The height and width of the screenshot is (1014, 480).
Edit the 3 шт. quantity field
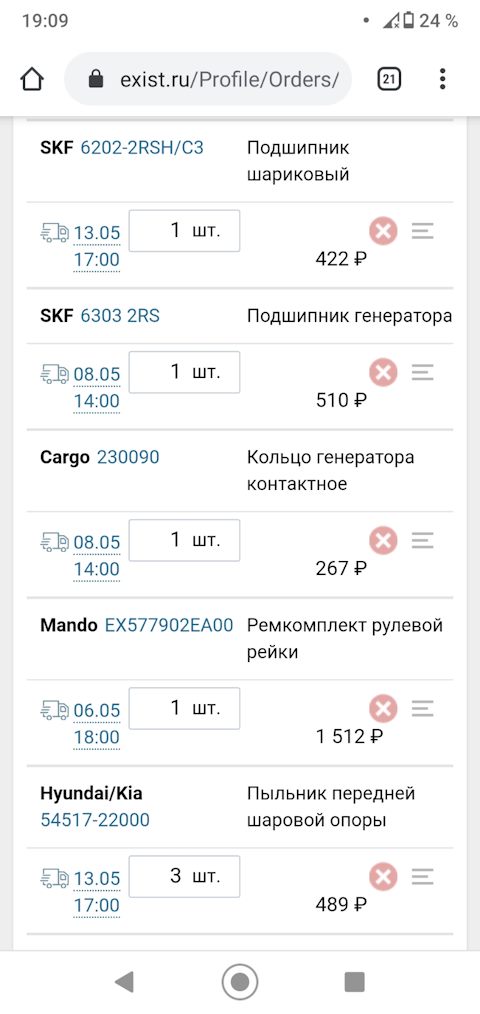pos(184,876)
